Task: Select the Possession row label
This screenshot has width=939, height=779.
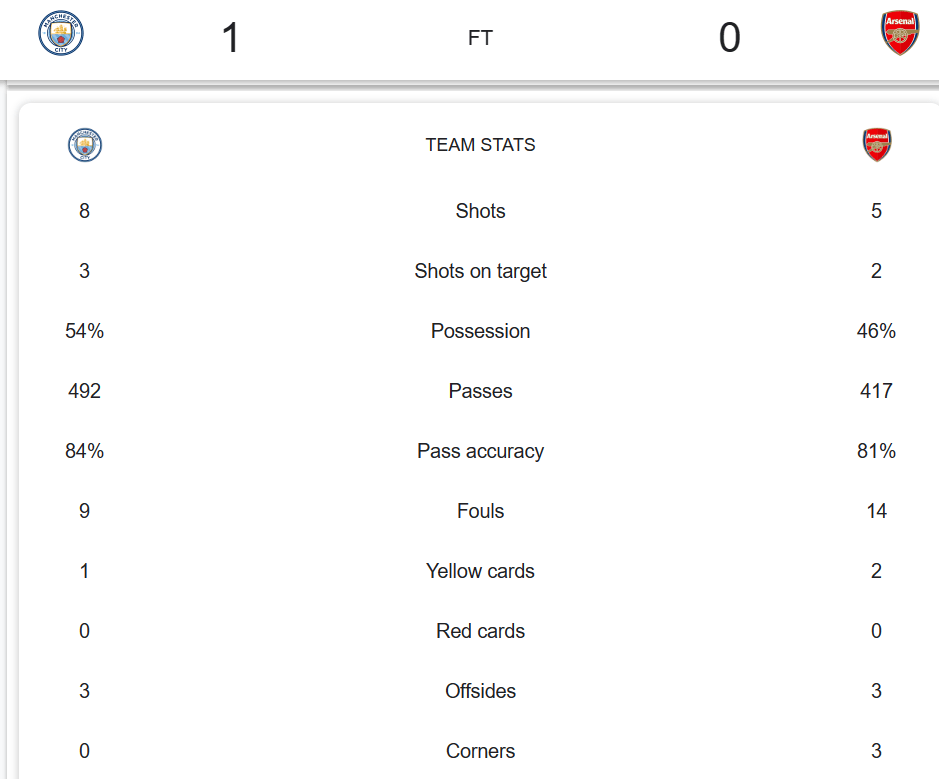Action: (480, 331)
